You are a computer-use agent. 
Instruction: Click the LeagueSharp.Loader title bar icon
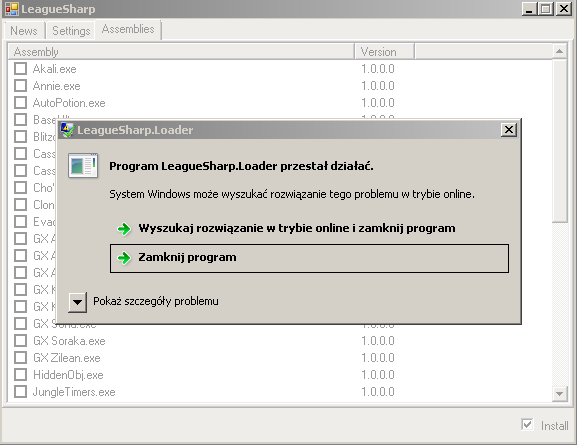coord(67,130)
